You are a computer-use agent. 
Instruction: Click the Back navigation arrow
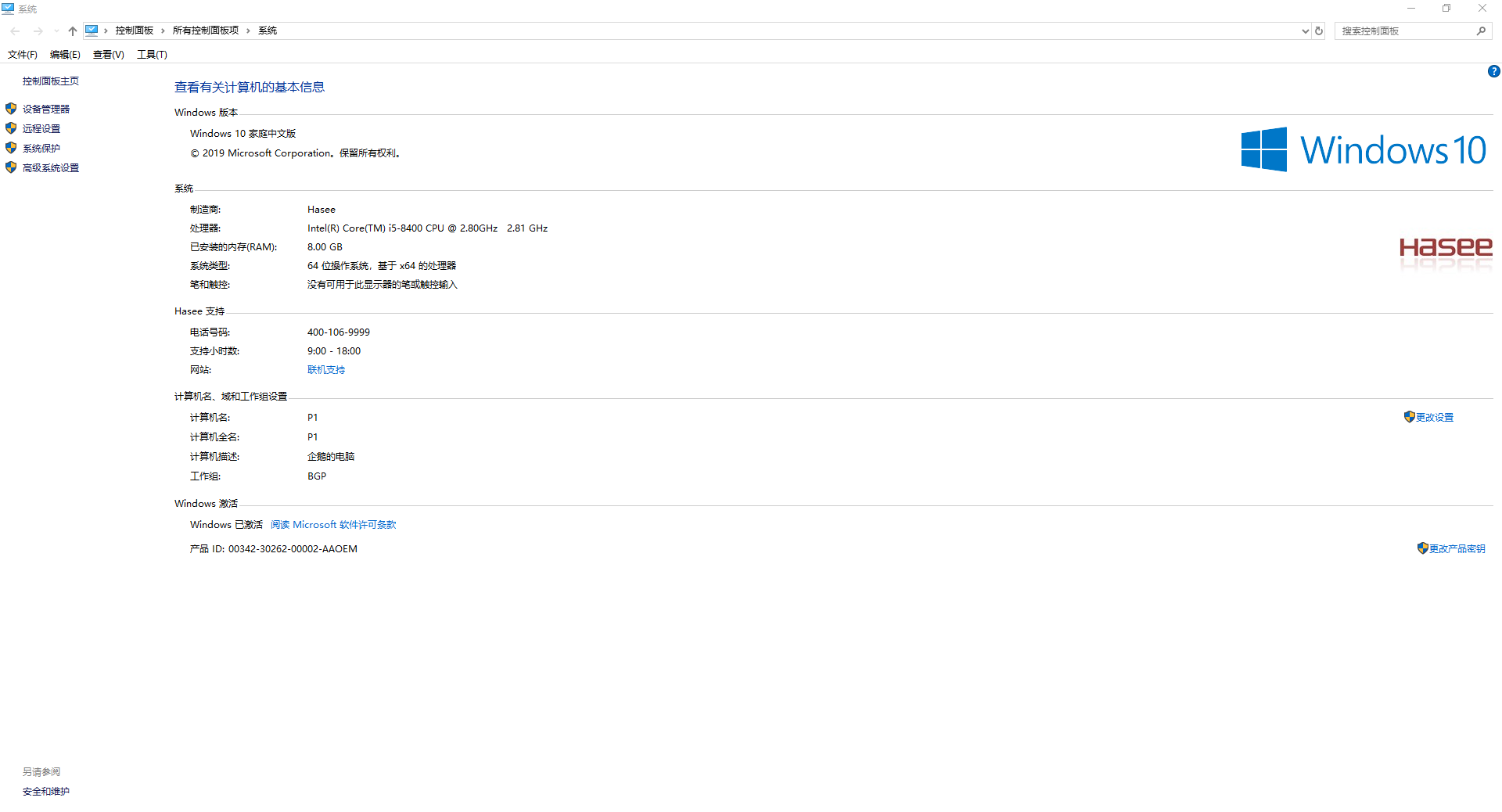click(x=16, y=31)
